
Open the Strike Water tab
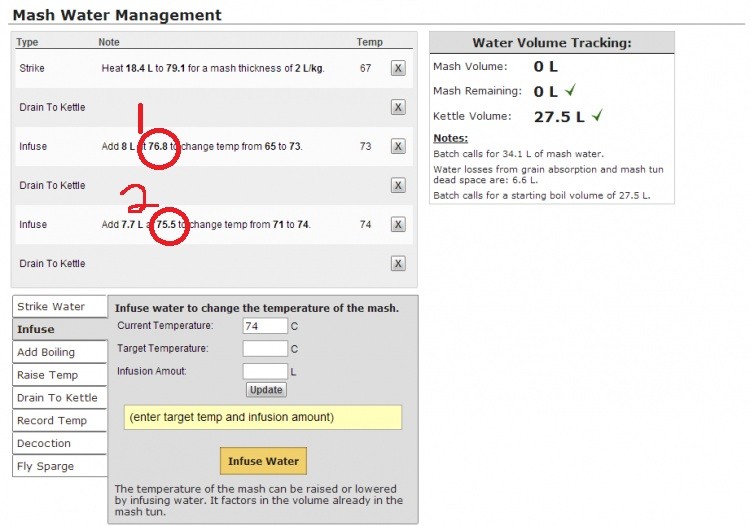tap(59, 306)
